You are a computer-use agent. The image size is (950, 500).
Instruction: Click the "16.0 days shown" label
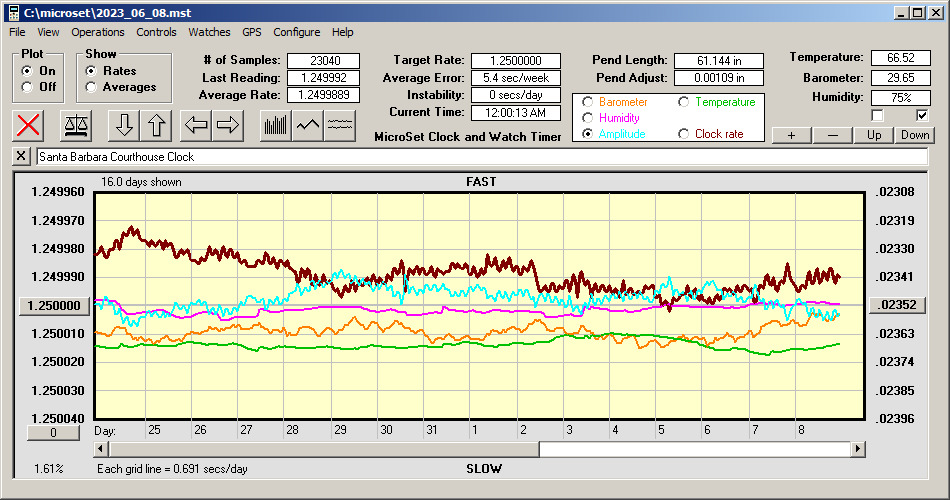coord(141,182)
